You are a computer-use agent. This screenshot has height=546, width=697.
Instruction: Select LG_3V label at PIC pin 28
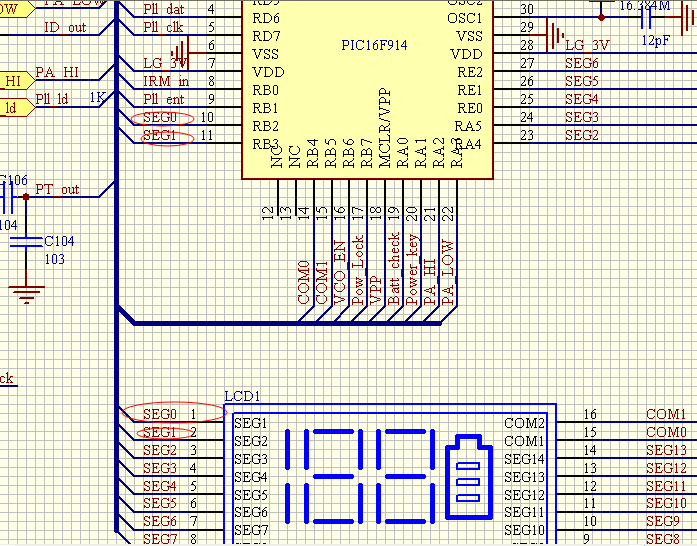(587, 45)
